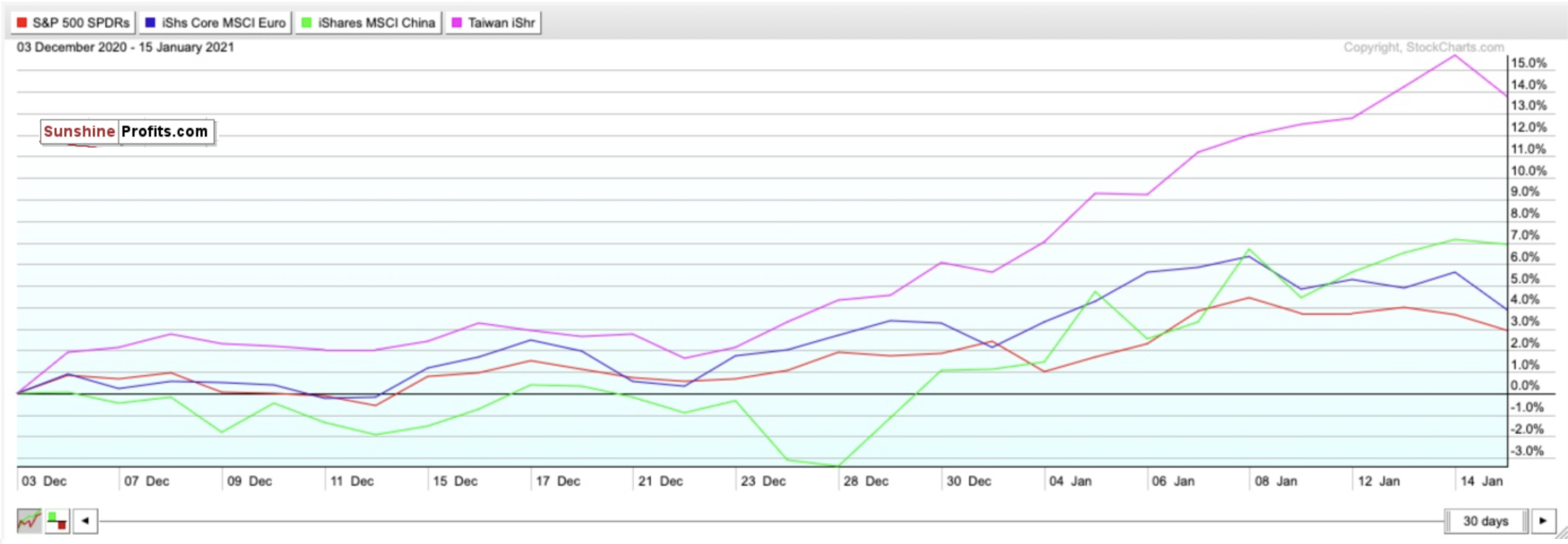Click the 12 Jan axis label
1568x544 pixels.
pos(1379,481)
